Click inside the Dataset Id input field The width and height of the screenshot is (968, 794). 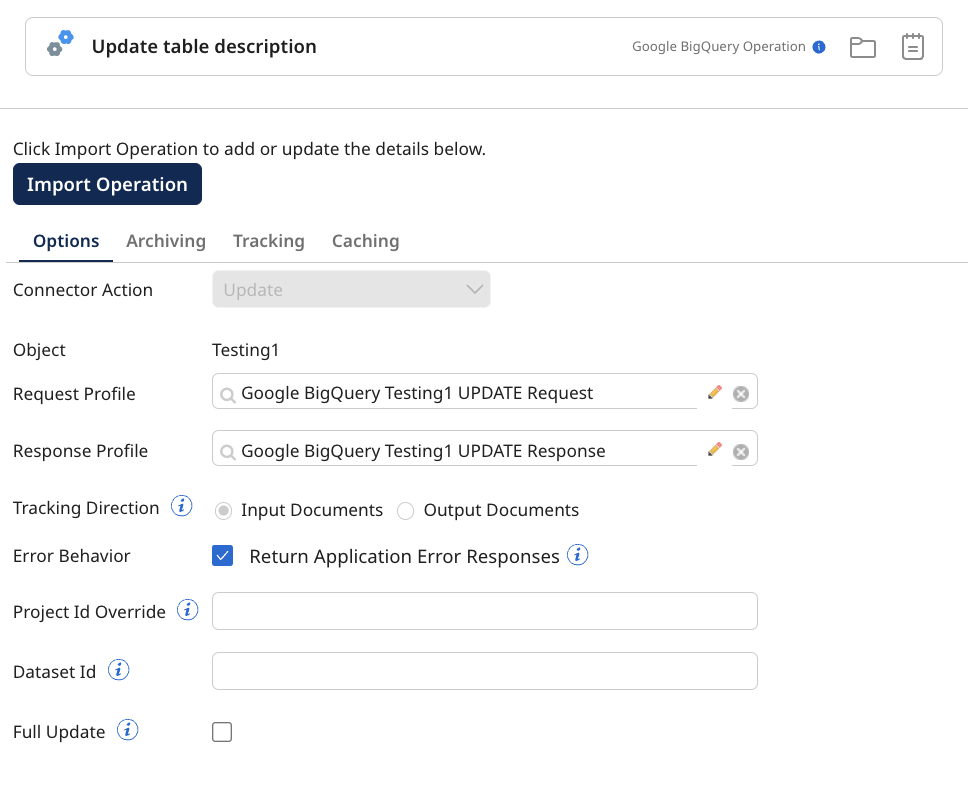point(484,670)
